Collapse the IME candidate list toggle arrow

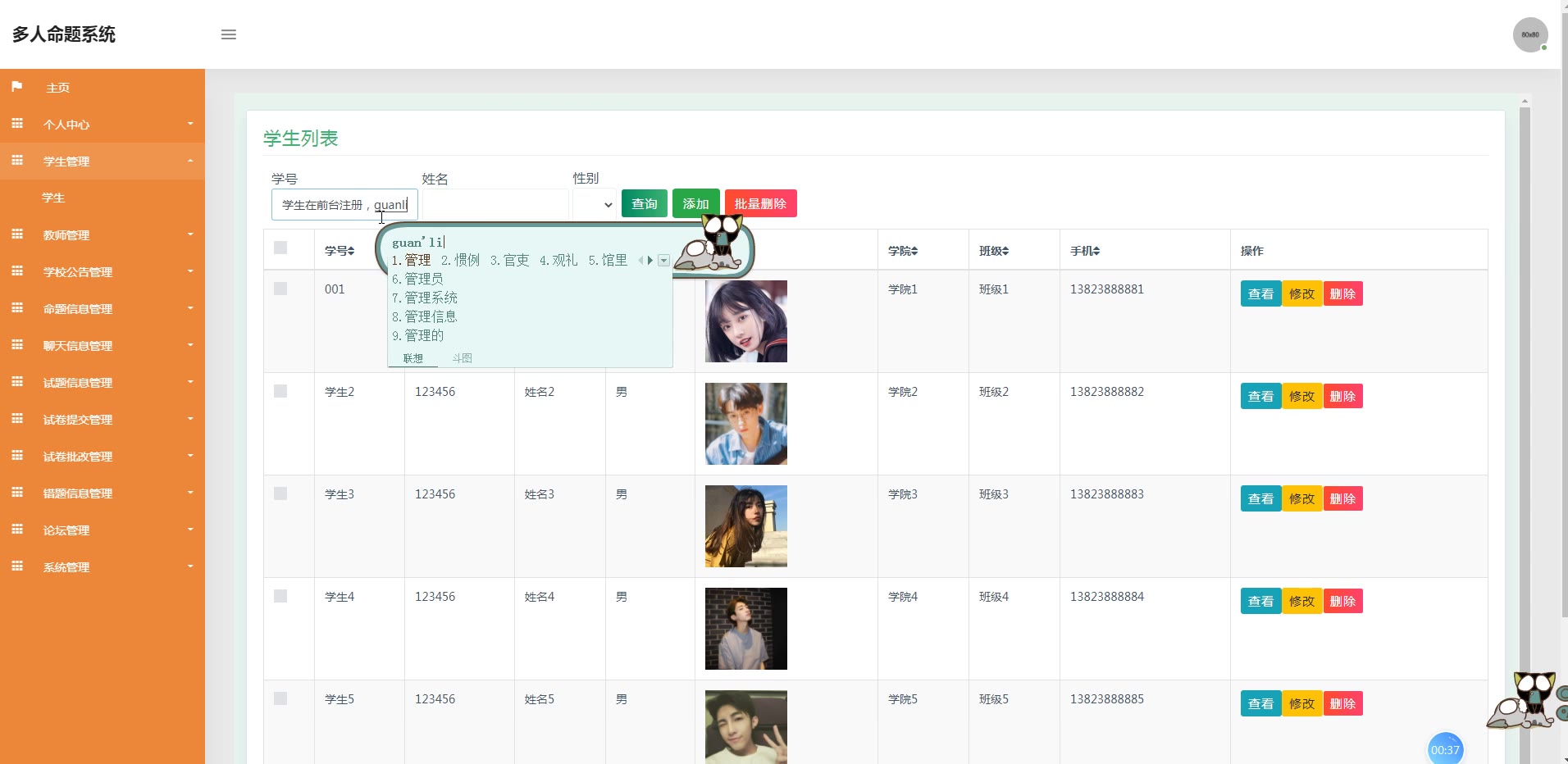(x=664, y=261)
